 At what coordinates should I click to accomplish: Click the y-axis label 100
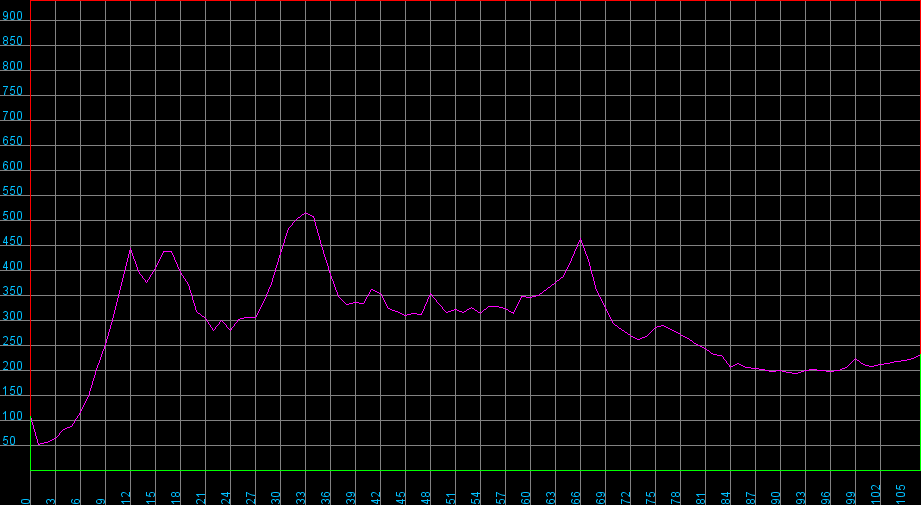pos(12,416)
